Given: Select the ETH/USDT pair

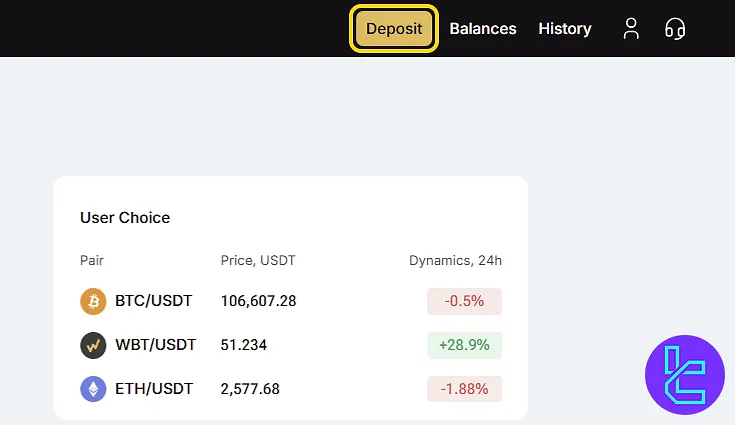Looking at the screenshot, I should coord(154,389).
